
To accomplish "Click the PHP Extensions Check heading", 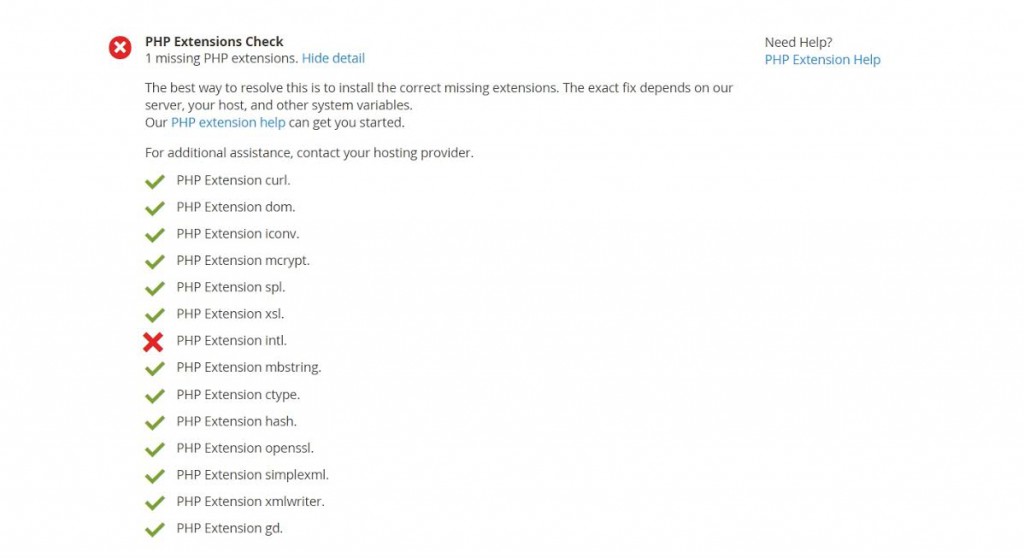I will click(214, 41).
